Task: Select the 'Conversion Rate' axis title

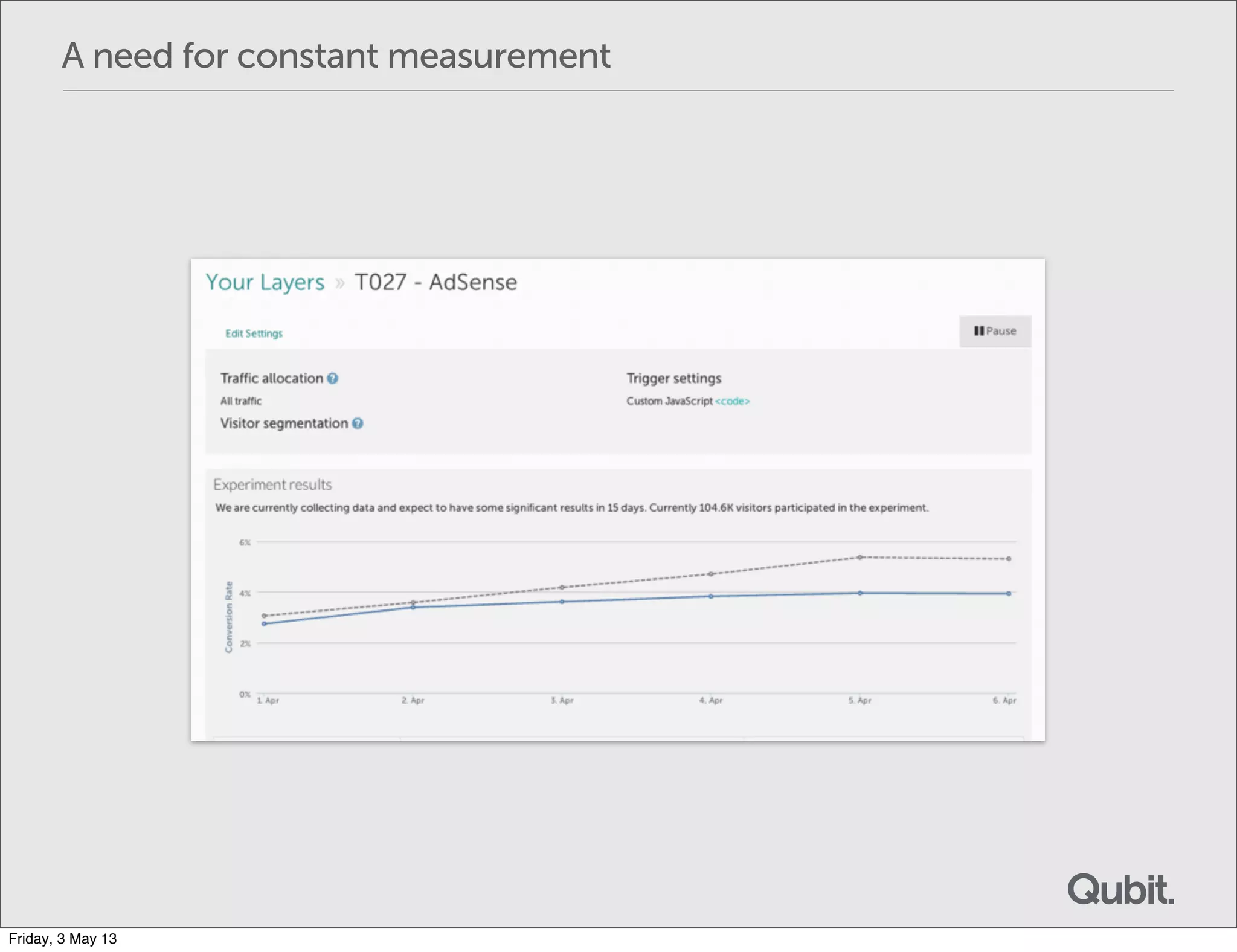Action: [228, 617]
